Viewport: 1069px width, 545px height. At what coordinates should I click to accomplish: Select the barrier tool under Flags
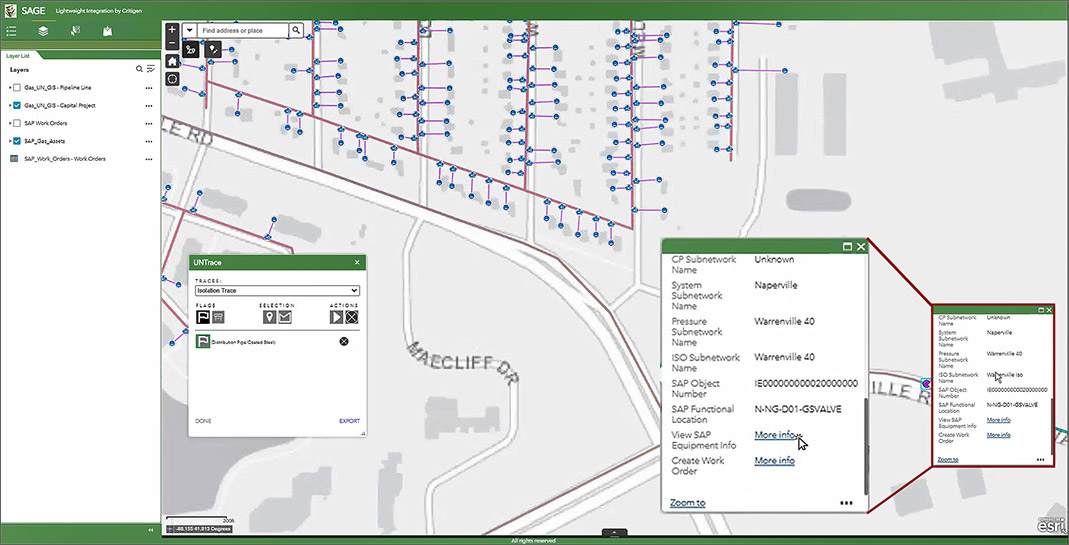218,317
